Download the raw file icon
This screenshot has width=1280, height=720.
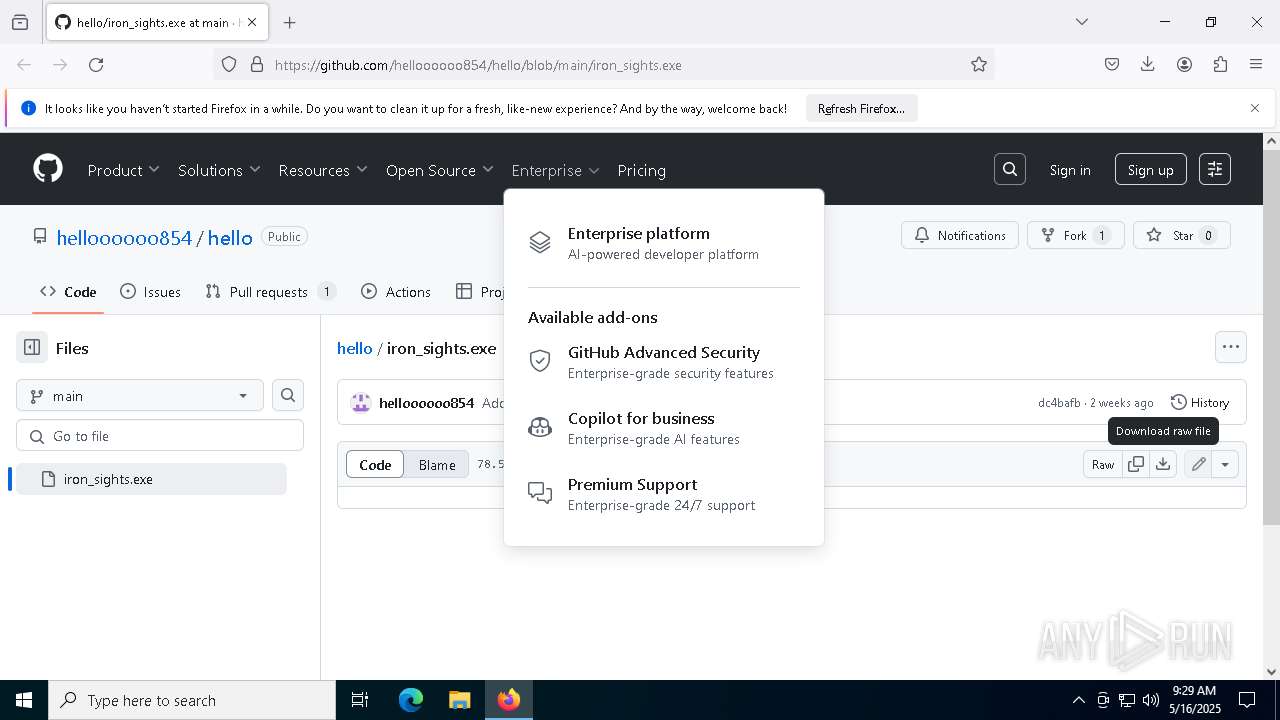(1163, 464)
